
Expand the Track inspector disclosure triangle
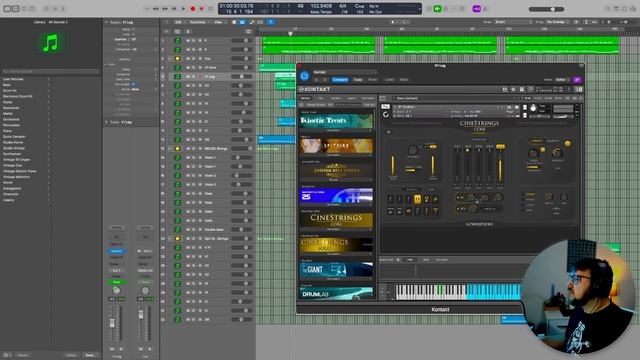pos(107,122)
